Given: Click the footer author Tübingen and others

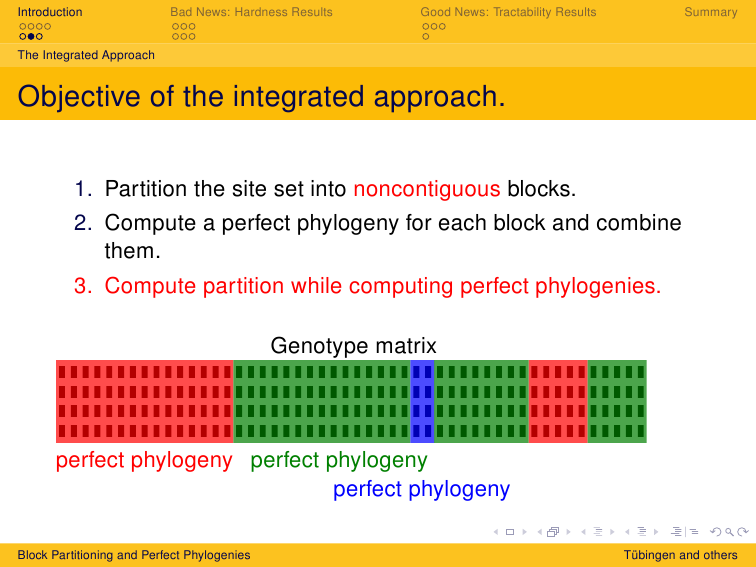Looking at the screenshot, I should 680,555.
